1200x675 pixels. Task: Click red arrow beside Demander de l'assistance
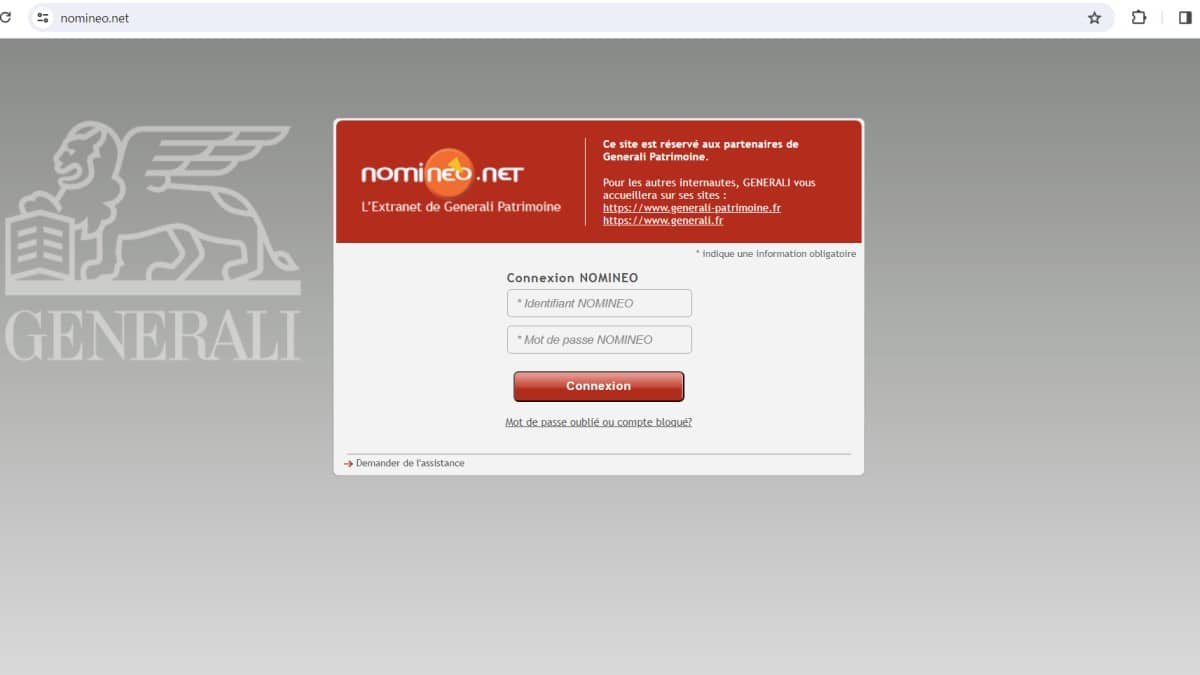tap(349, 464)
